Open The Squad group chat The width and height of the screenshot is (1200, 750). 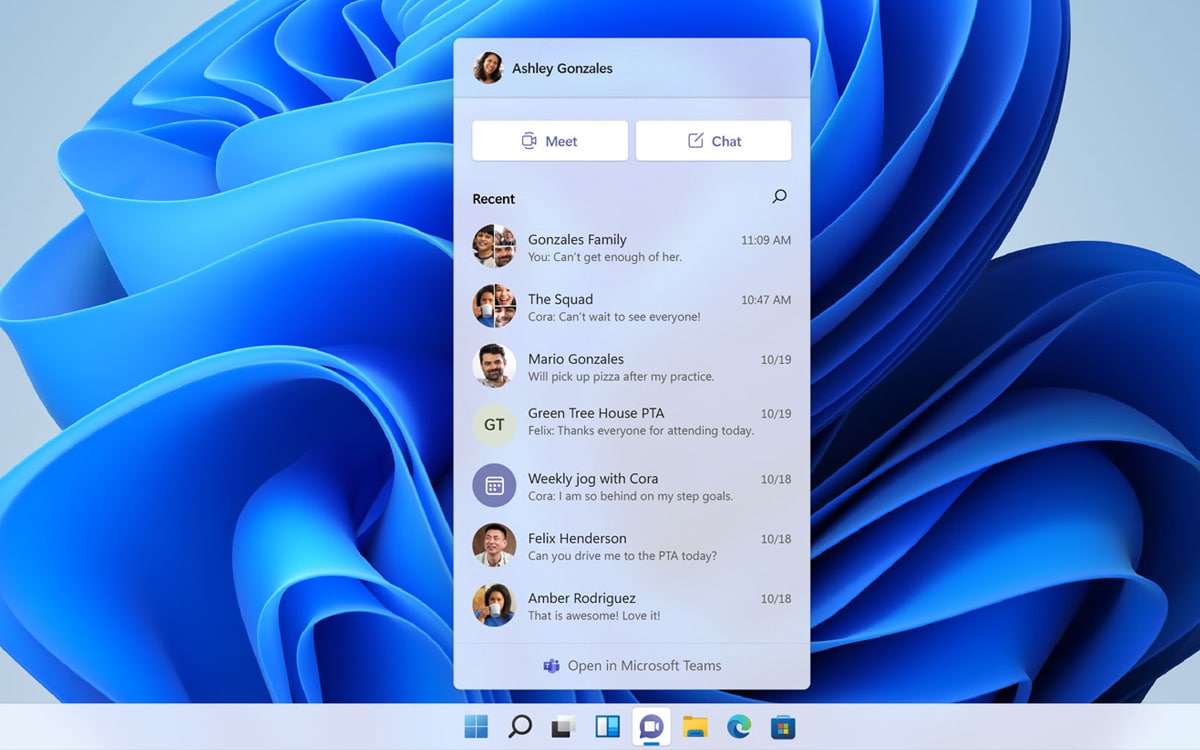coord(631,307)
